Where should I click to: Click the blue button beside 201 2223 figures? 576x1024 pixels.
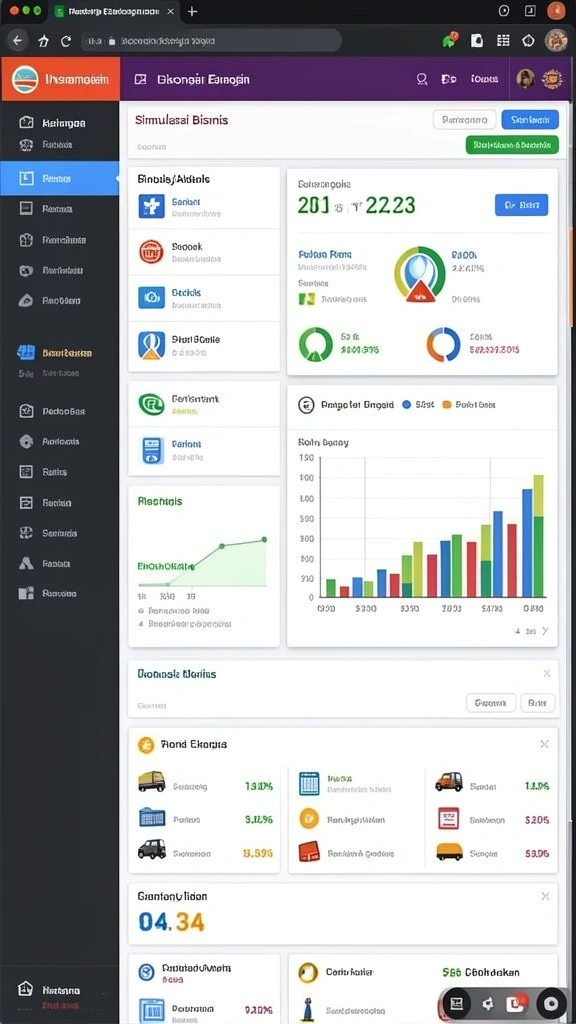click(521, 205)
